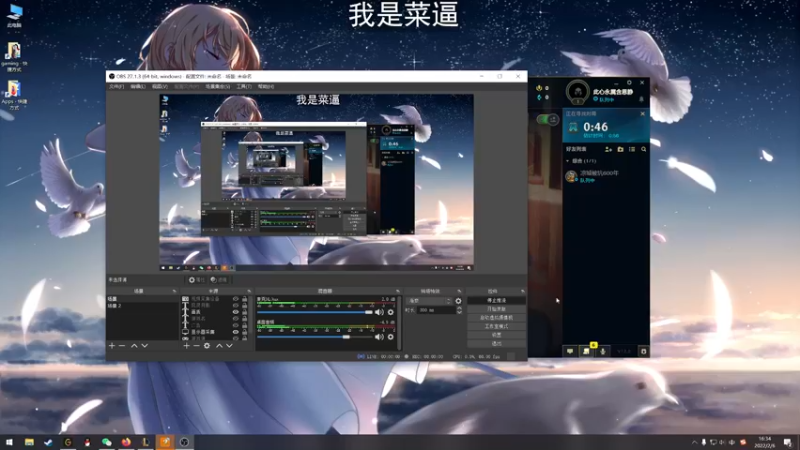Click the microphone icon in League client footer
Screen dimensions: 800x450
(603, 351)
